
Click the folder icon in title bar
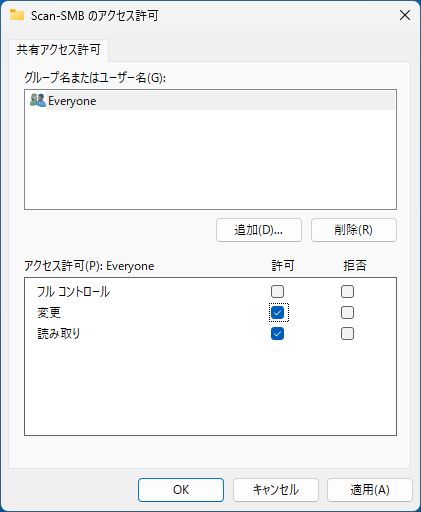pyautogui.click(x=17, y=15)
